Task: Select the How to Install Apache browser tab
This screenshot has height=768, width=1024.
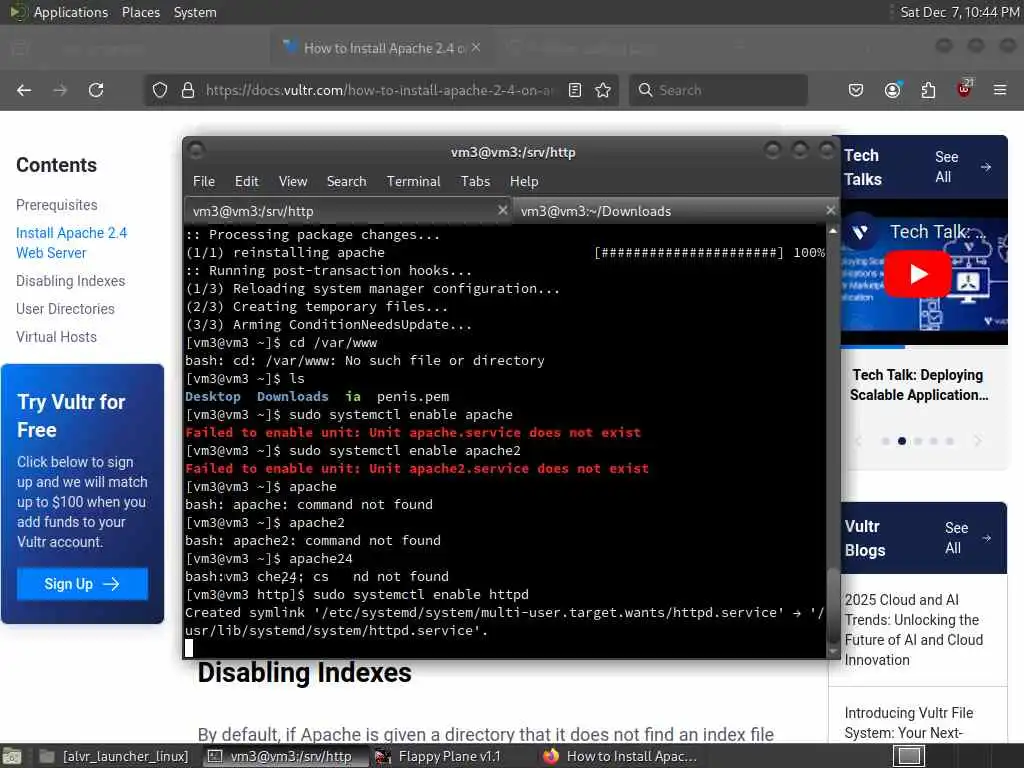Action: [x=383, y=48]
